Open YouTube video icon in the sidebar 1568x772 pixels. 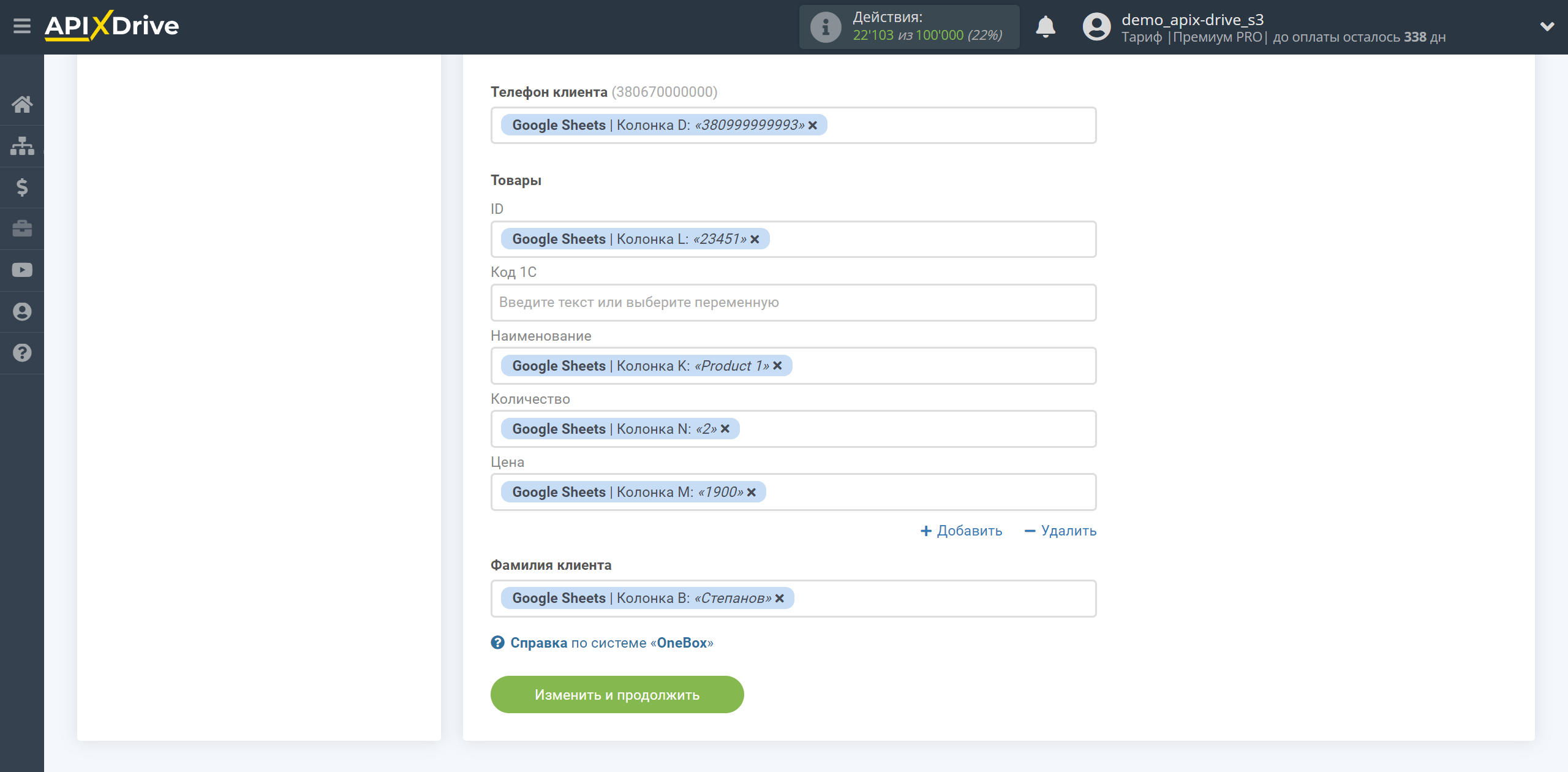click(x=22, y=270)
